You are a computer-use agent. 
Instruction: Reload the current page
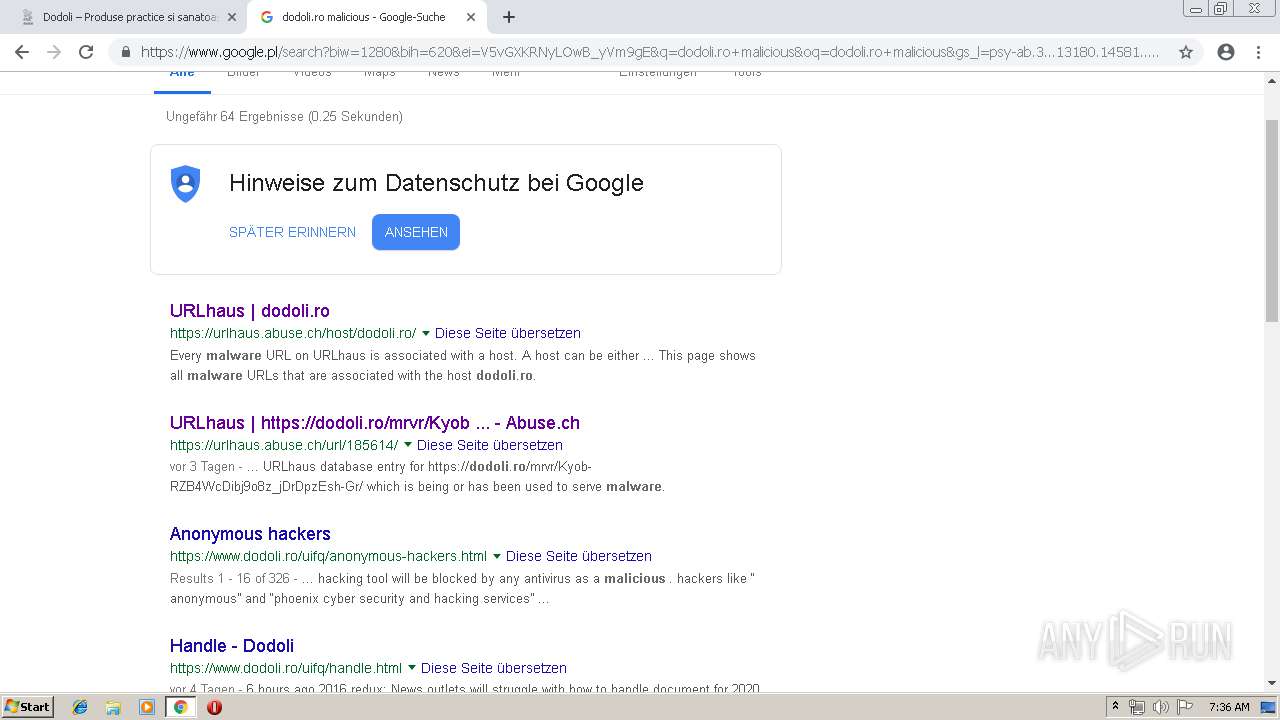click(x=86, y=52)
